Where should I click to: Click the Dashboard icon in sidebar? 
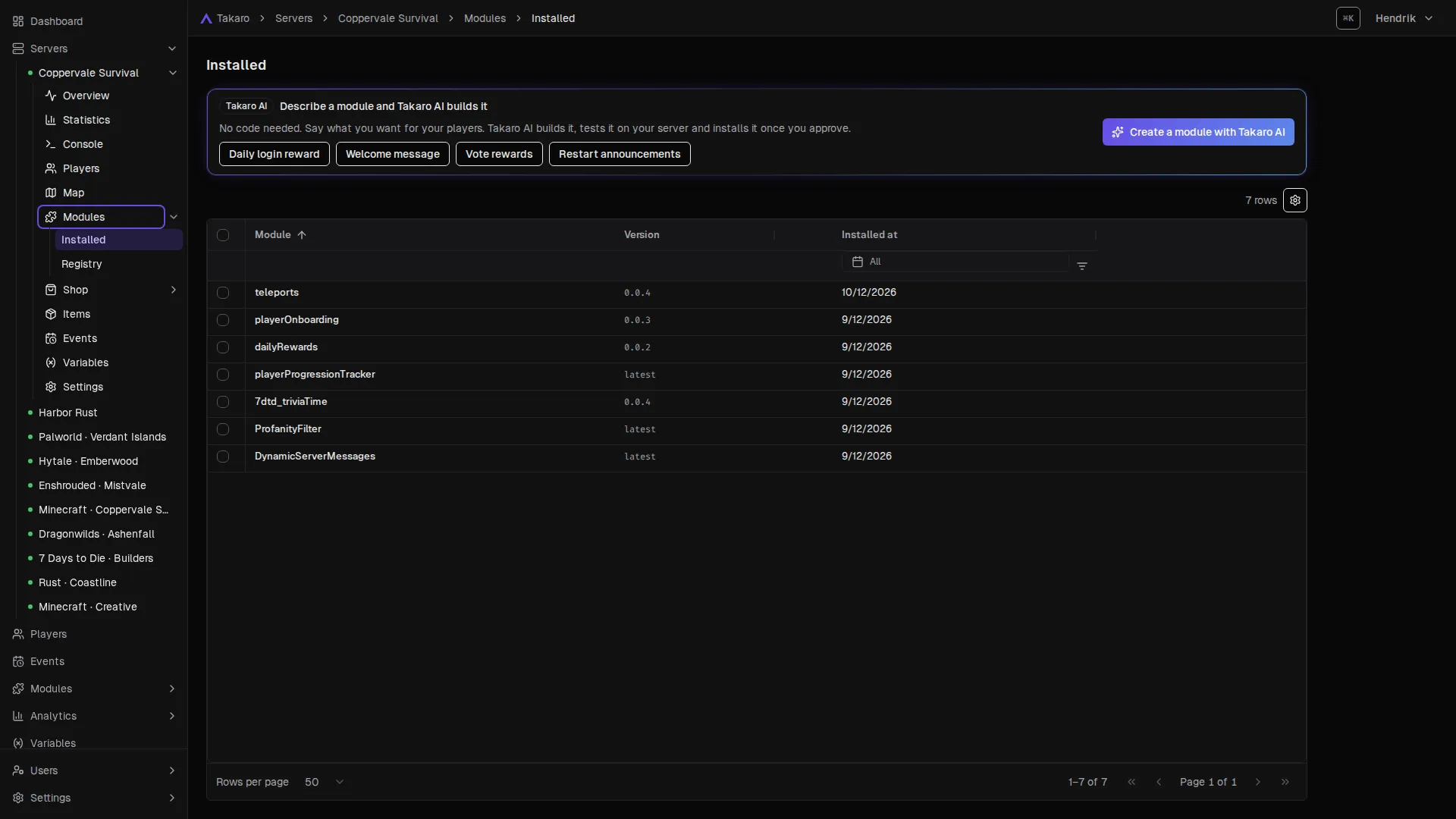[18, 21]
